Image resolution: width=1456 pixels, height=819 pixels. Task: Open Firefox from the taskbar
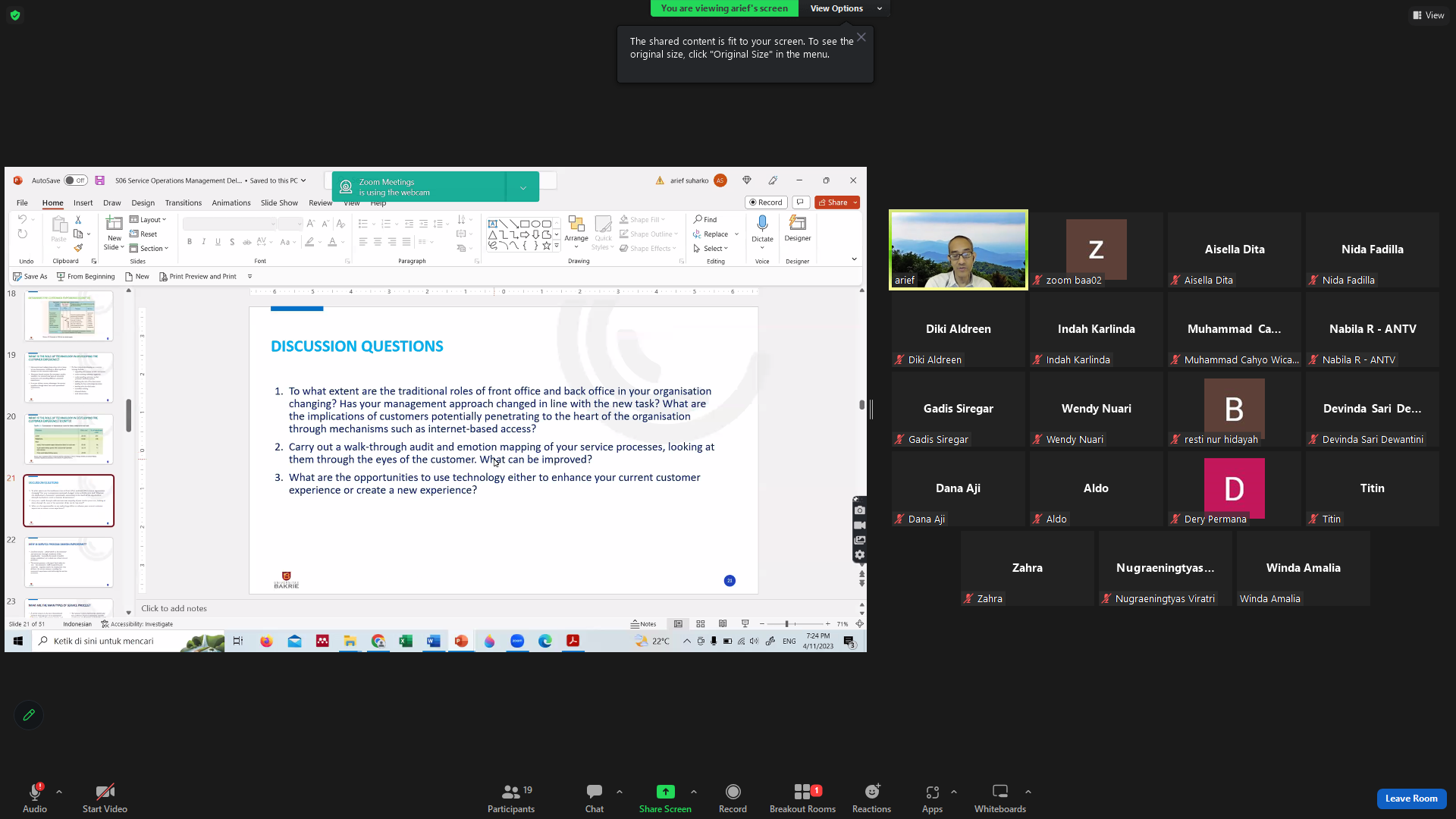266,642
